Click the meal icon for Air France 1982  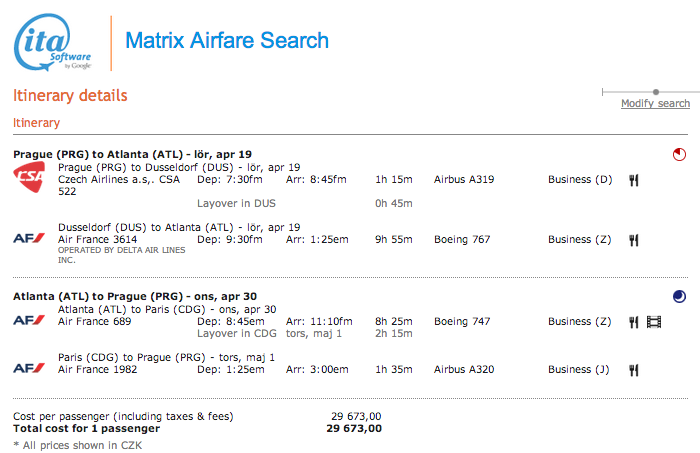click(633, 370)
